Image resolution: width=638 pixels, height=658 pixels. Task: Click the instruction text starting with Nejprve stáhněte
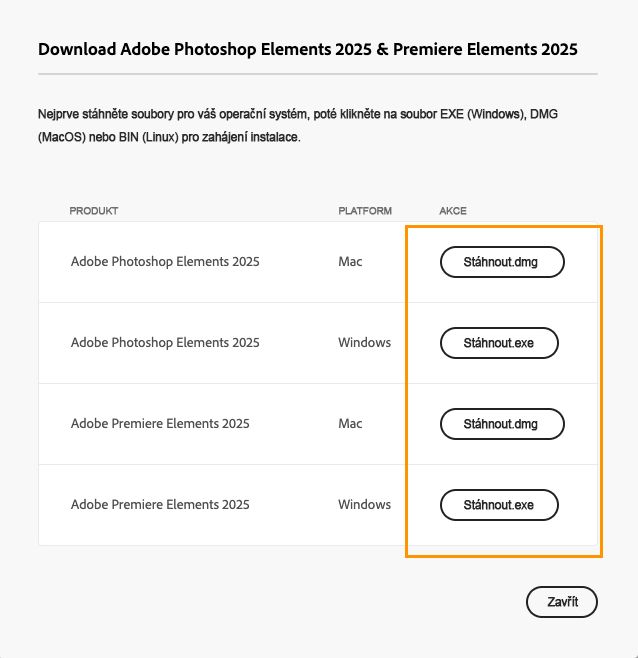pos(298,114)
